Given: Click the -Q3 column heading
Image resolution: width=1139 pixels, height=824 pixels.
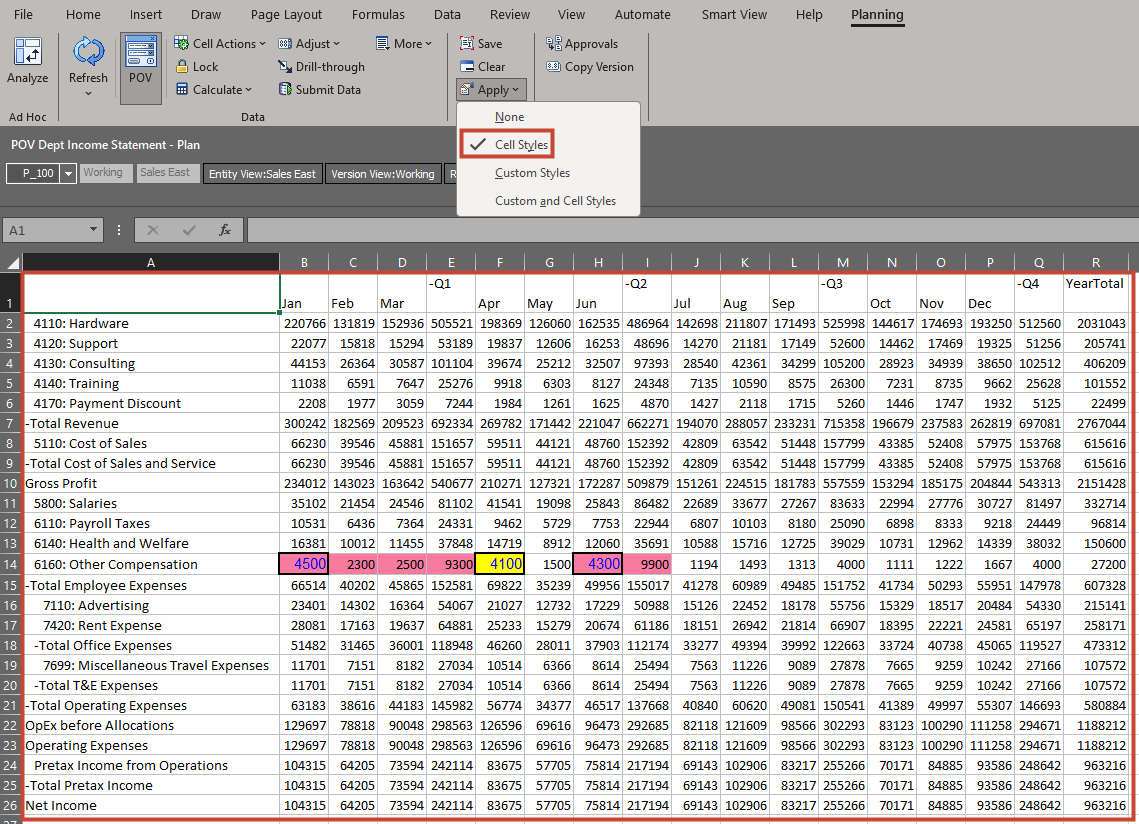Looking at the screenshot, I should click(832, 283).
